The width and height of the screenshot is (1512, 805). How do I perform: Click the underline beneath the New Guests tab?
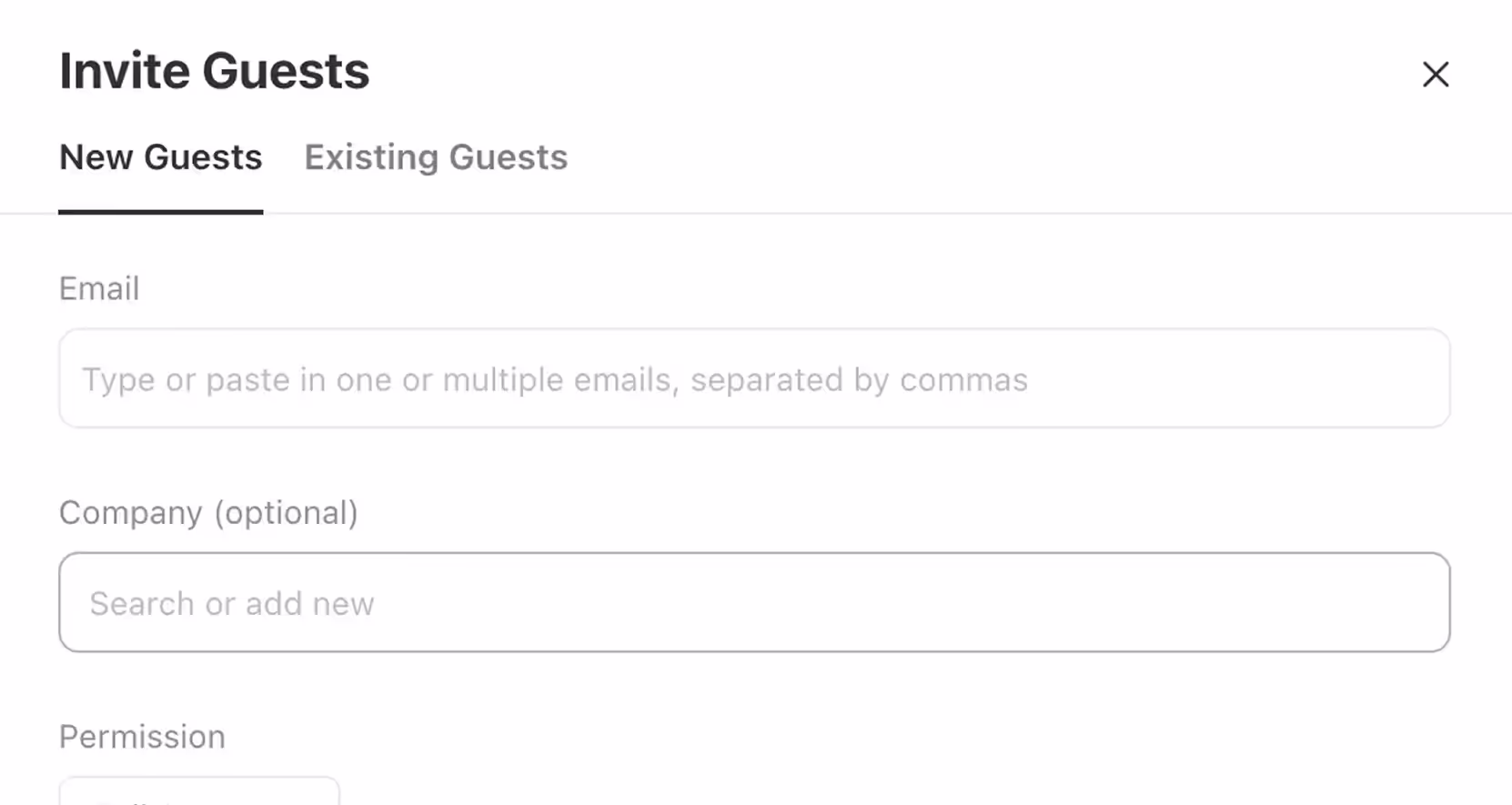click(161, 212)
